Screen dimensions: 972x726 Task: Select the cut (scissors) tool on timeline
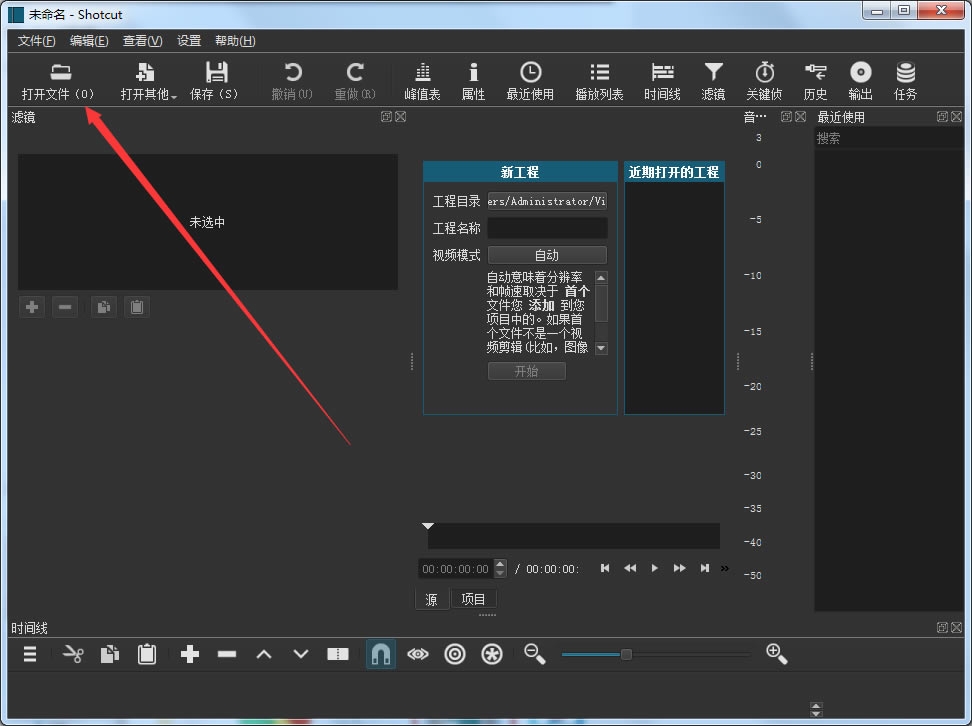(x=72, y=653)
